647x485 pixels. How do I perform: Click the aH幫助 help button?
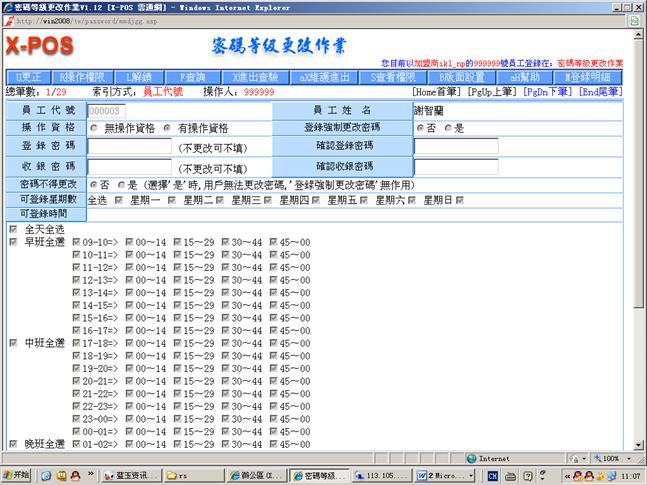coord(525,77)
